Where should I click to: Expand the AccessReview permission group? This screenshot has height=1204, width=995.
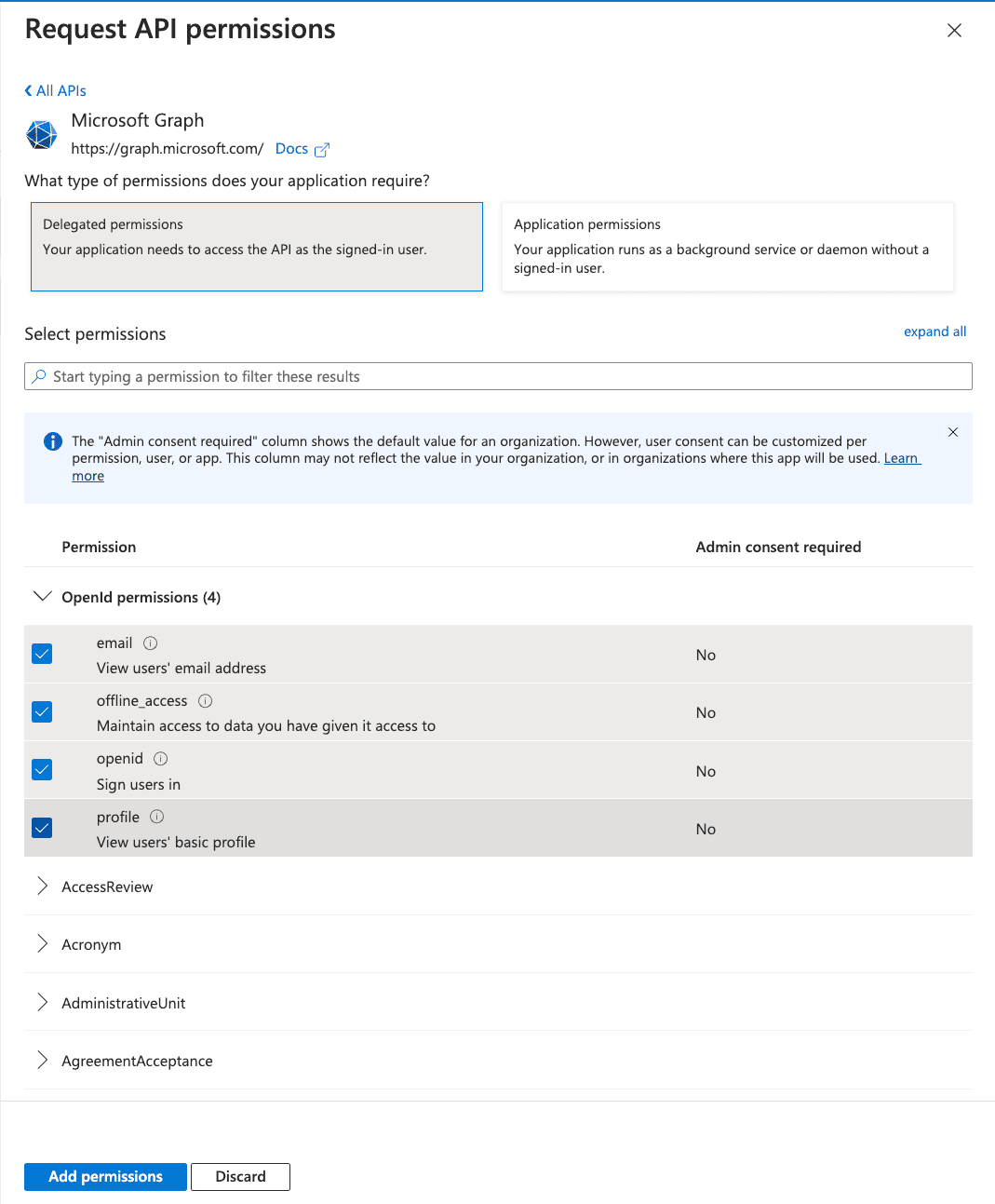pos(42,886)
